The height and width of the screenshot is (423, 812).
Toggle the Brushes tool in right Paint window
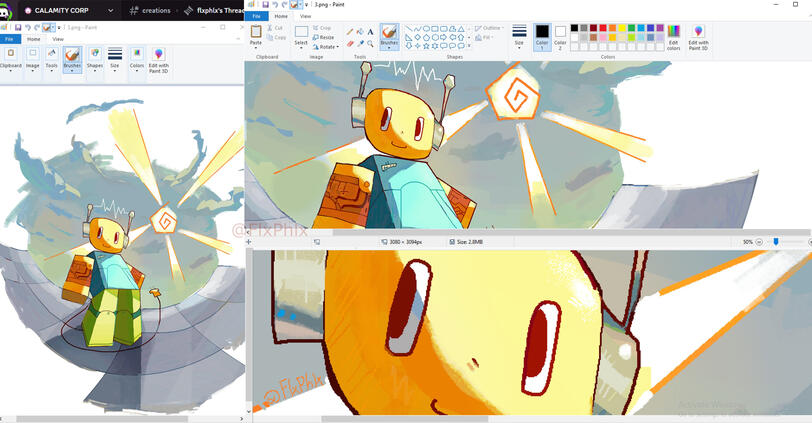[x=389, y=34]
